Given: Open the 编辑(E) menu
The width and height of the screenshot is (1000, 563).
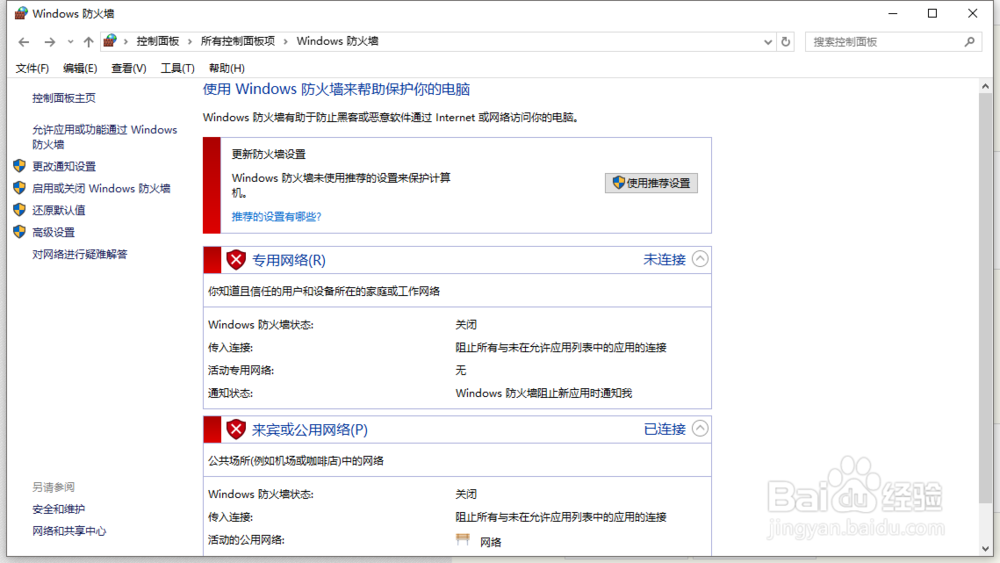Looking at the screenshot, I should coord(80,68).
